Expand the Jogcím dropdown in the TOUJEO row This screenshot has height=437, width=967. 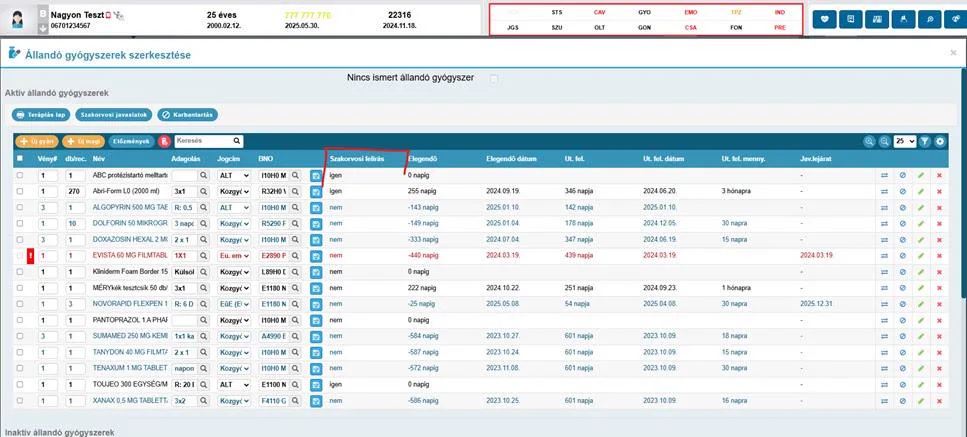tap(234, 384)
